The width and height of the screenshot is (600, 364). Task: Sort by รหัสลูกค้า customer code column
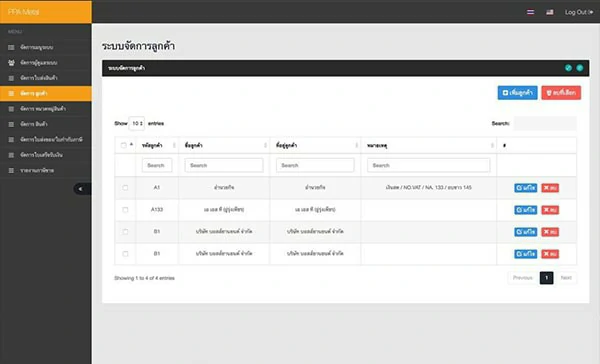157,145
